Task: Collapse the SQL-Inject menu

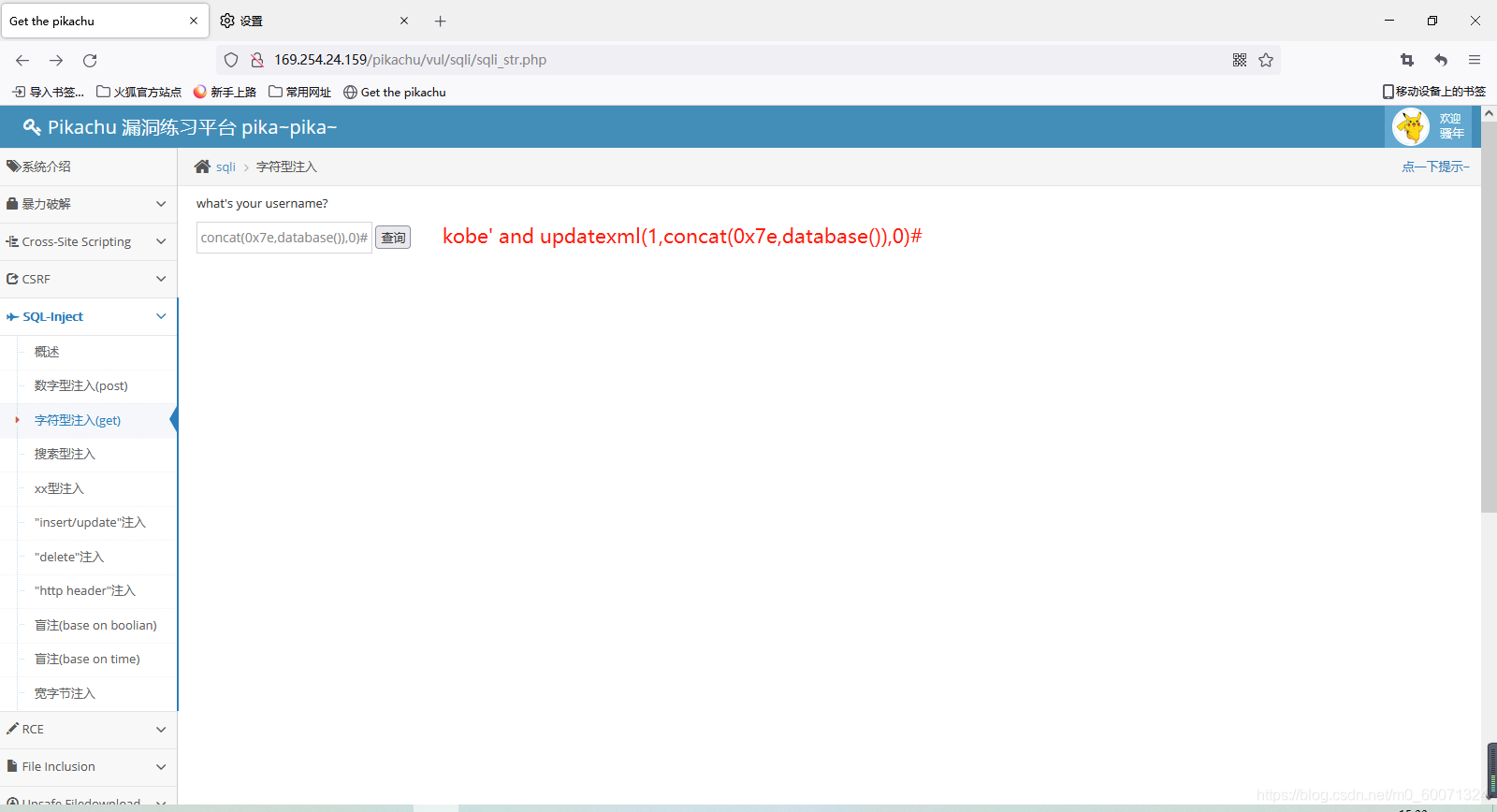Action: (88, 316)
